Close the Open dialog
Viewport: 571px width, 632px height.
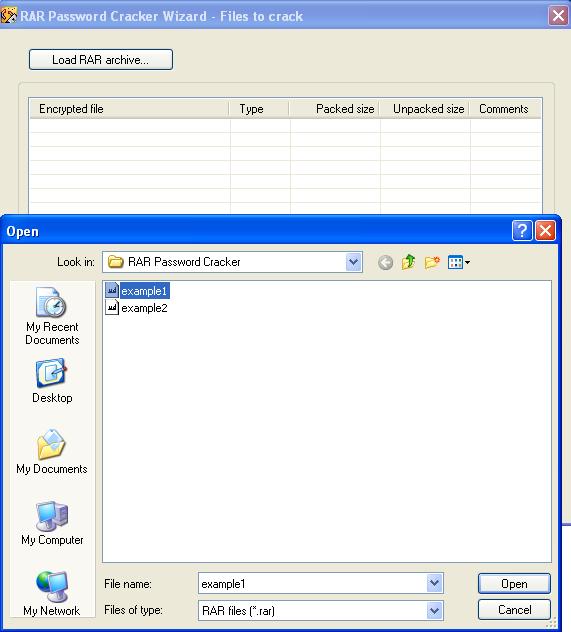[x=545, y=231]
